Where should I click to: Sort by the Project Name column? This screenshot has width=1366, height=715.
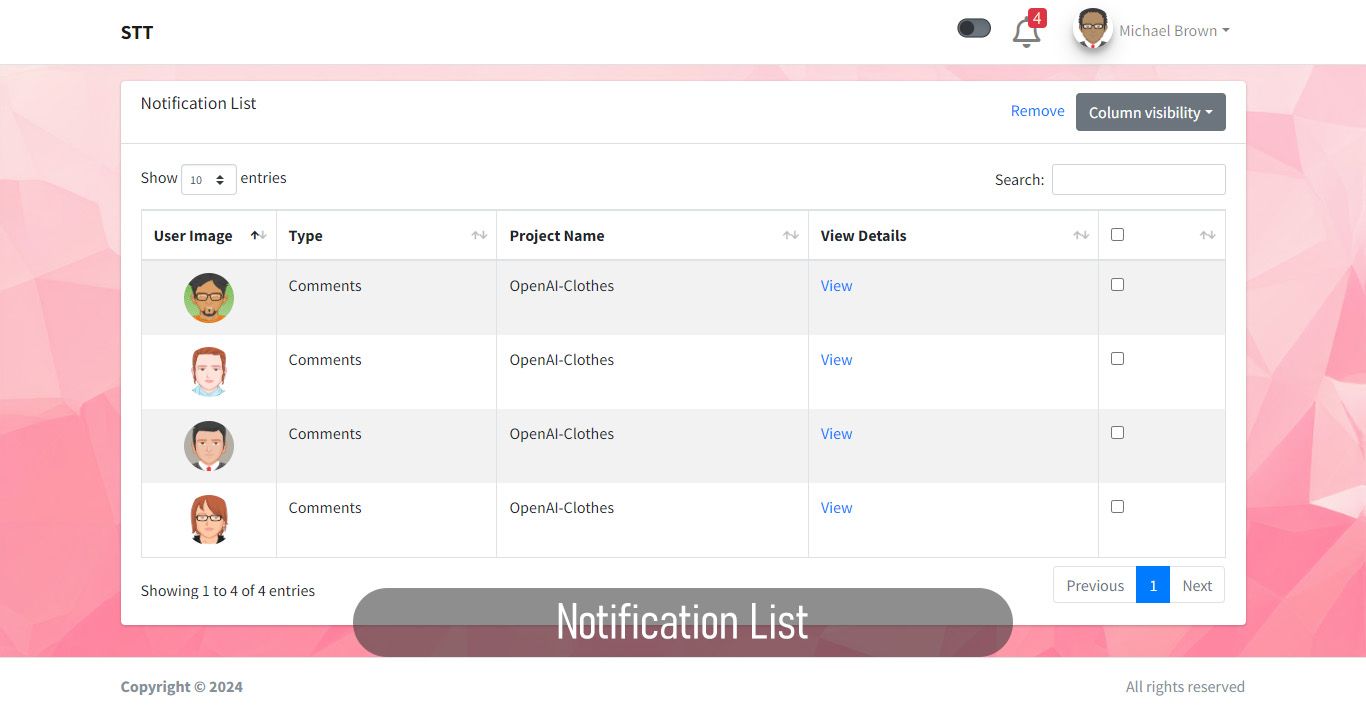(652, 236)
